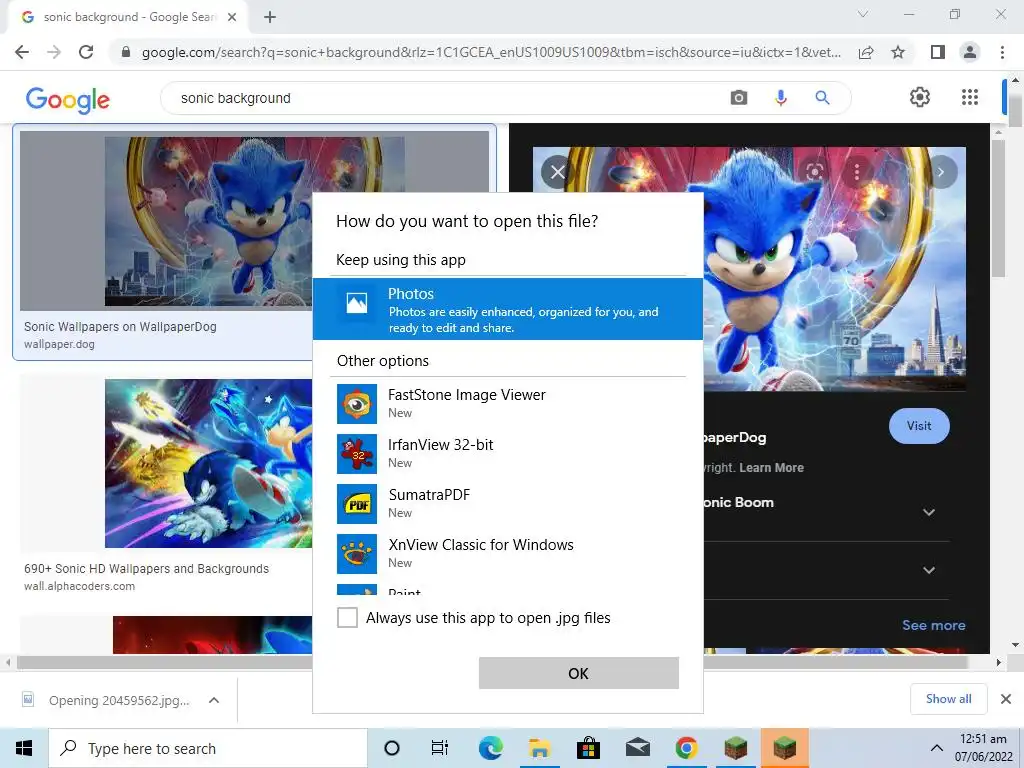
Task: Click the taskbar clock and date
Action: tap(984, 748)
